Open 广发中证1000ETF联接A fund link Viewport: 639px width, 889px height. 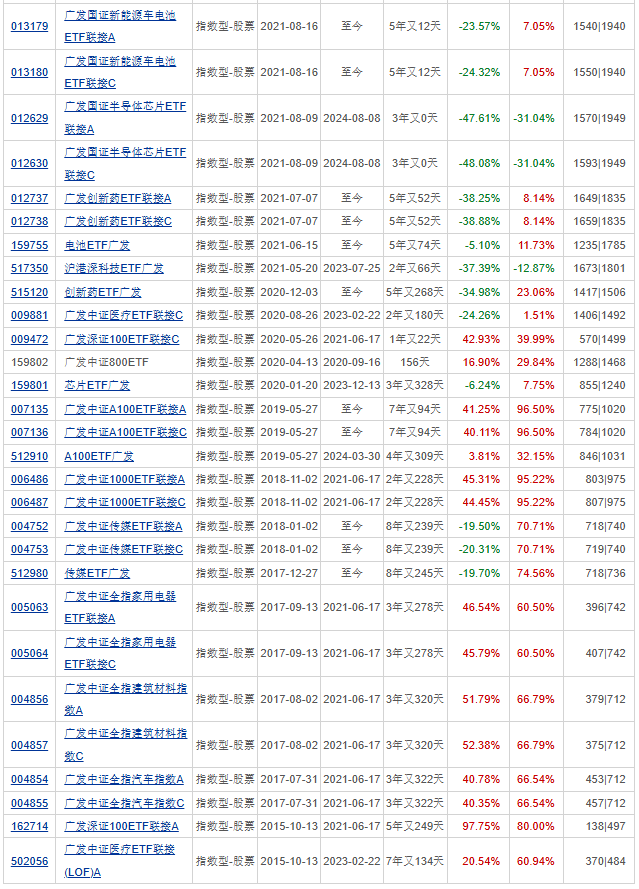[x=124, y=480]
